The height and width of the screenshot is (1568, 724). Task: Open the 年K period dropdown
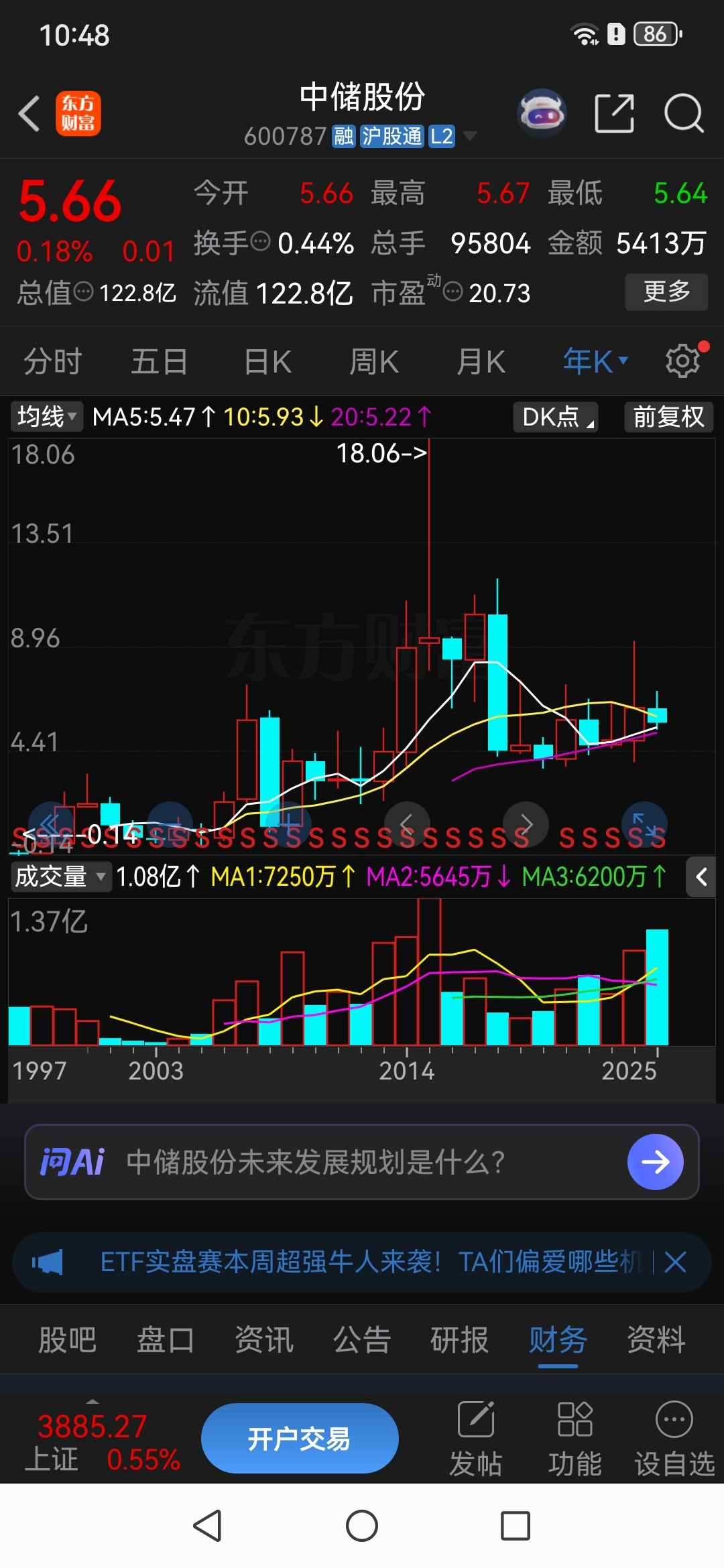(x=595, y=361)
